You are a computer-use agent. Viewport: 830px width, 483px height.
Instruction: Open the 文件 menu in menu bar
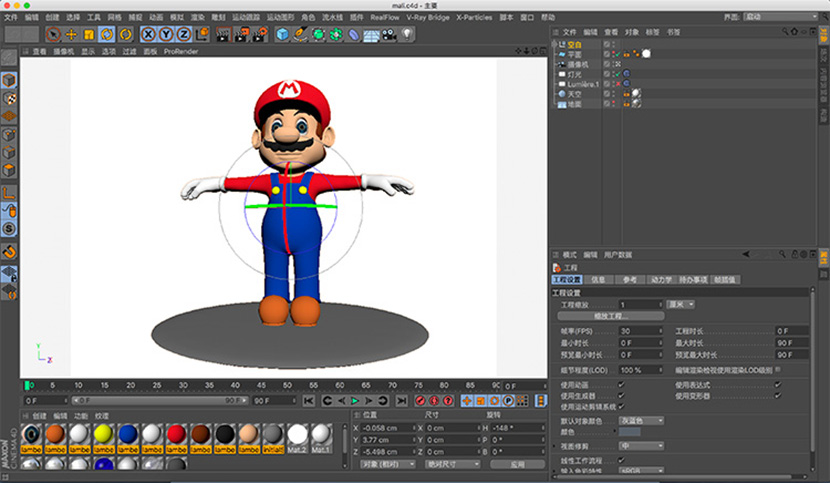pos(11,17)
